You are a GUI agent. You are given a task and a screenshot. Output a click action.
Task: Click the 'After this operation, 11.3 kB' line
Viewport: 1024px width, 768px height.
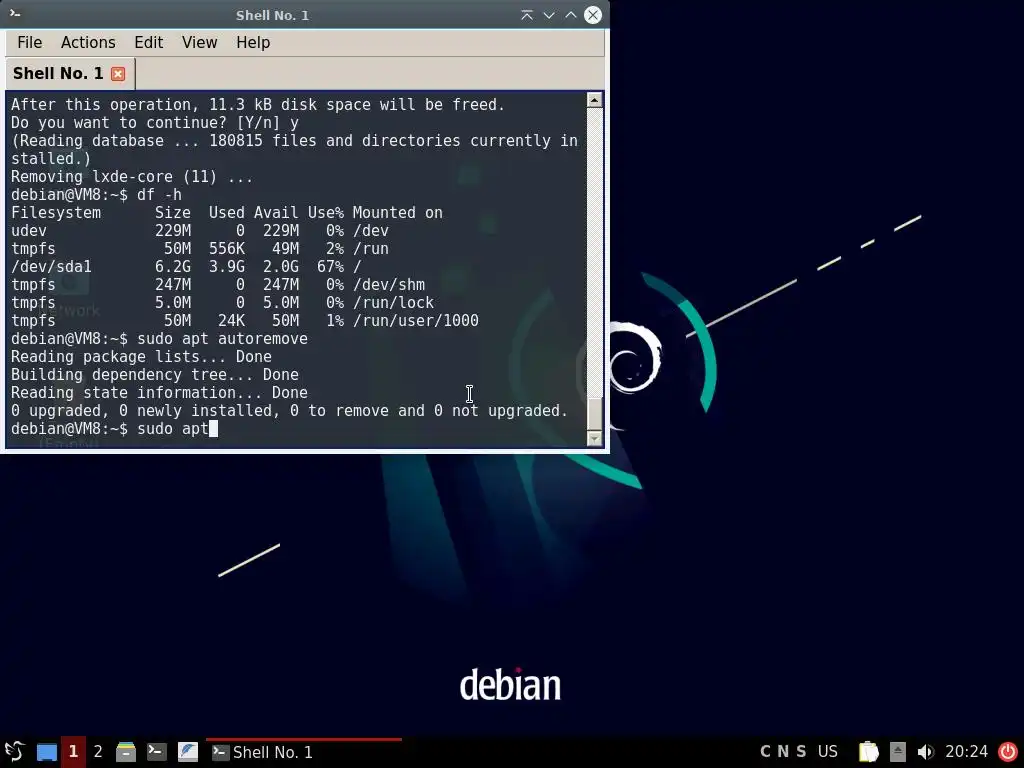pyautogui.click(x=258, y=104)
